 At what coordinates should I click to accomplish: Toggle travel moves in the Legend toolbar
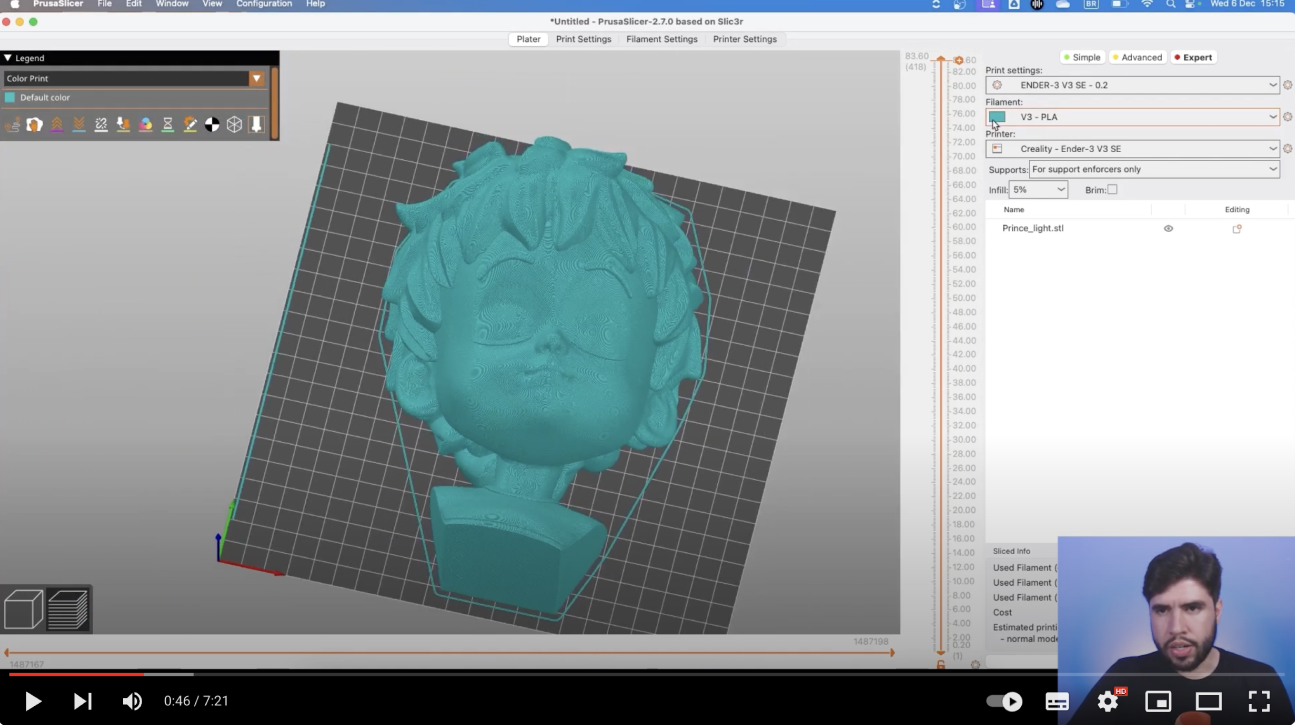[x=13, y=124]
